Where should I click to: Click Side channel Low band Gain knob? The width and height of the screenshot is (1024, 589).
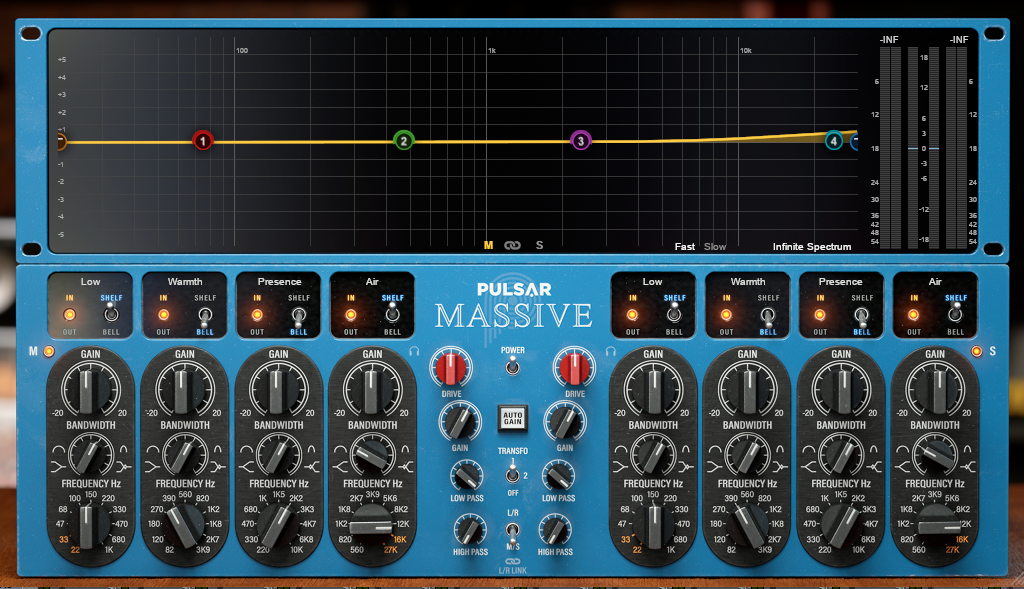(653, 389)
